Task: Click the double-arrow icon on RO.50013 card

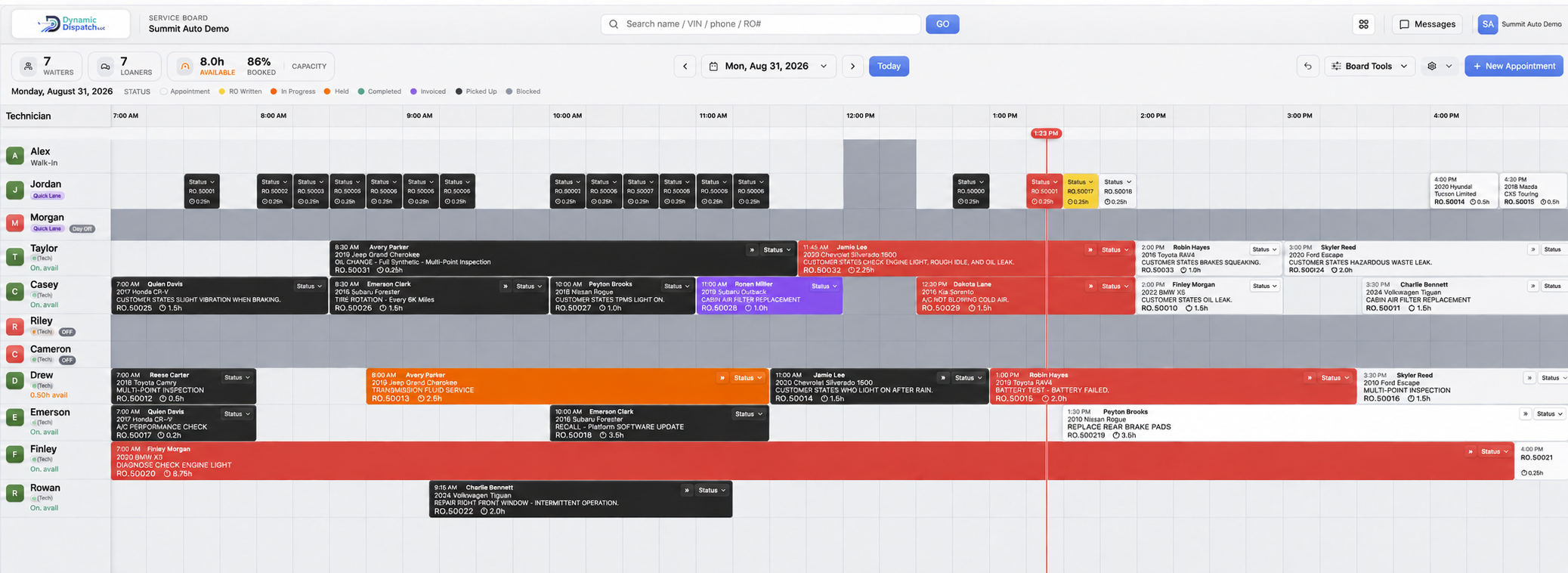Action: point(722,378)
